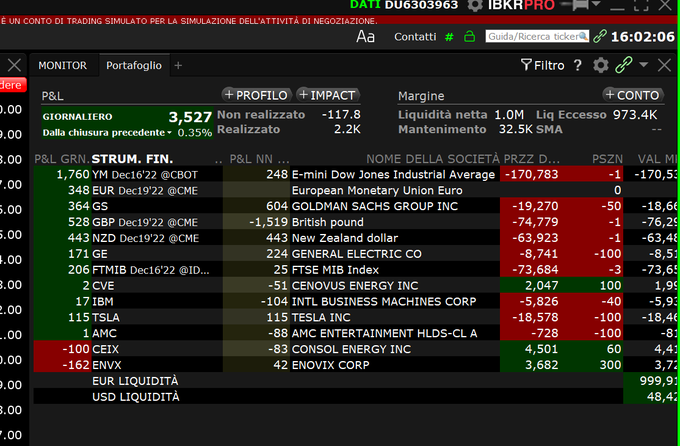Click TESLA INC company name
The width and height of the screenshot is (680, 446).
coord(321,317)
